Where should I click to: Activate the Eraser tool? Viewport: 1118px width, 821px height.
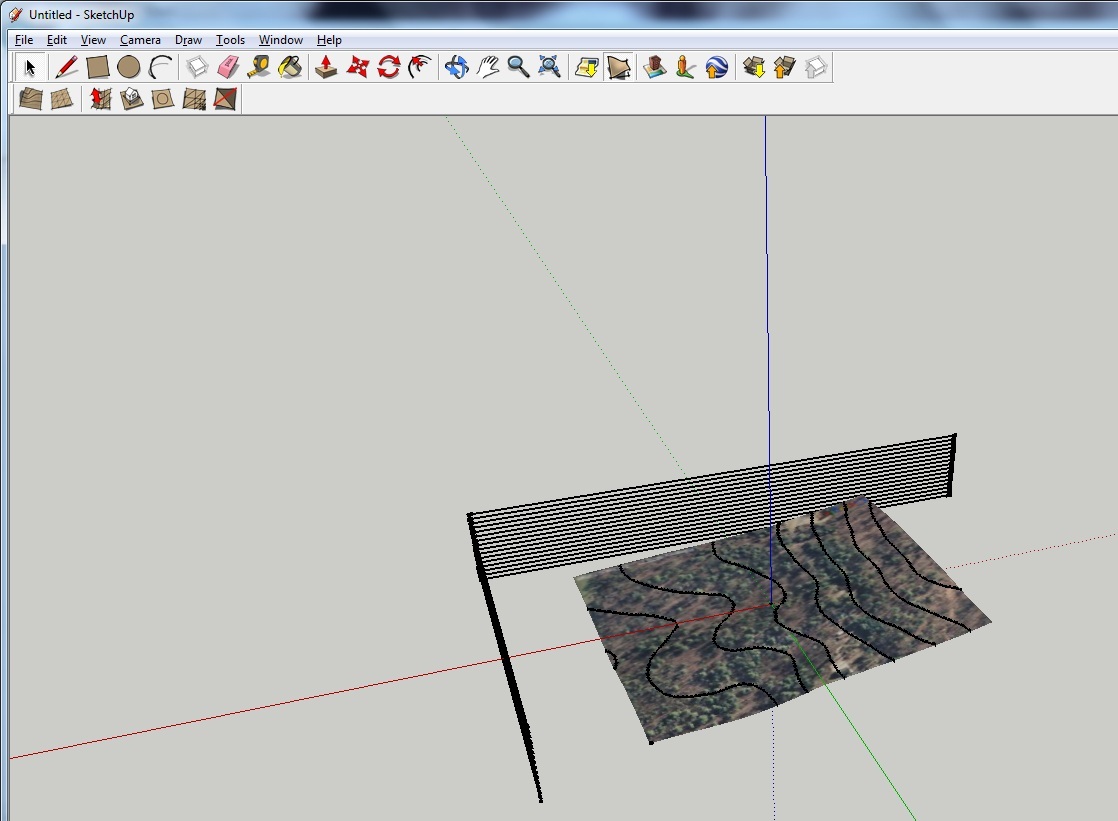pyautogui.click(x=229, y=67)
